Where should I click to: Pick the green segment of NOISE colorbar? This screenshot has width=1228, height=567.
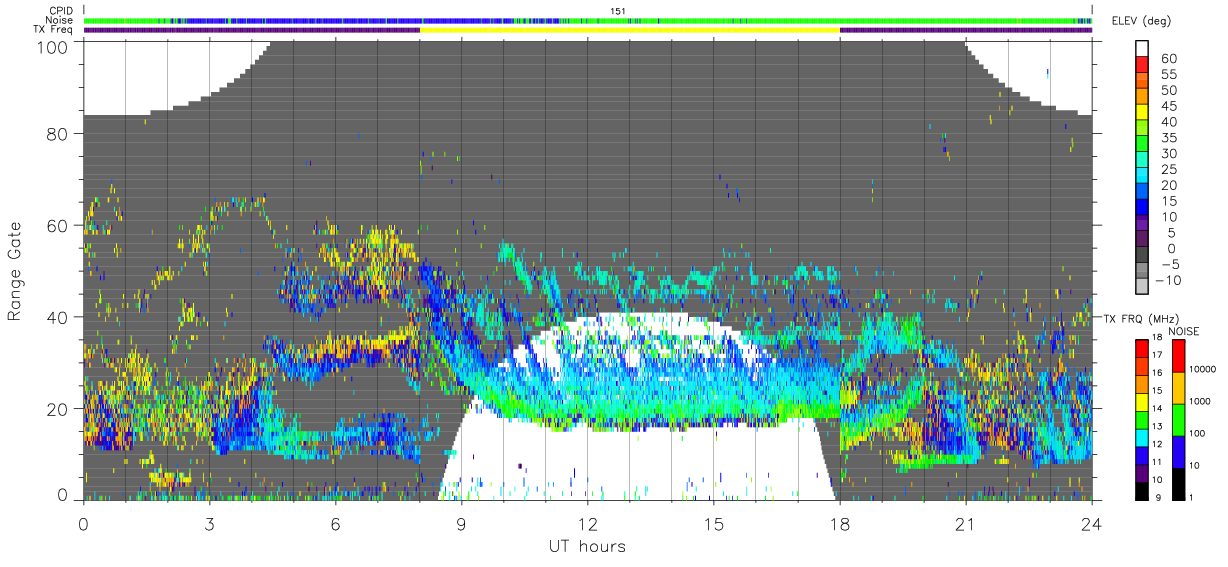point(1177,419)
